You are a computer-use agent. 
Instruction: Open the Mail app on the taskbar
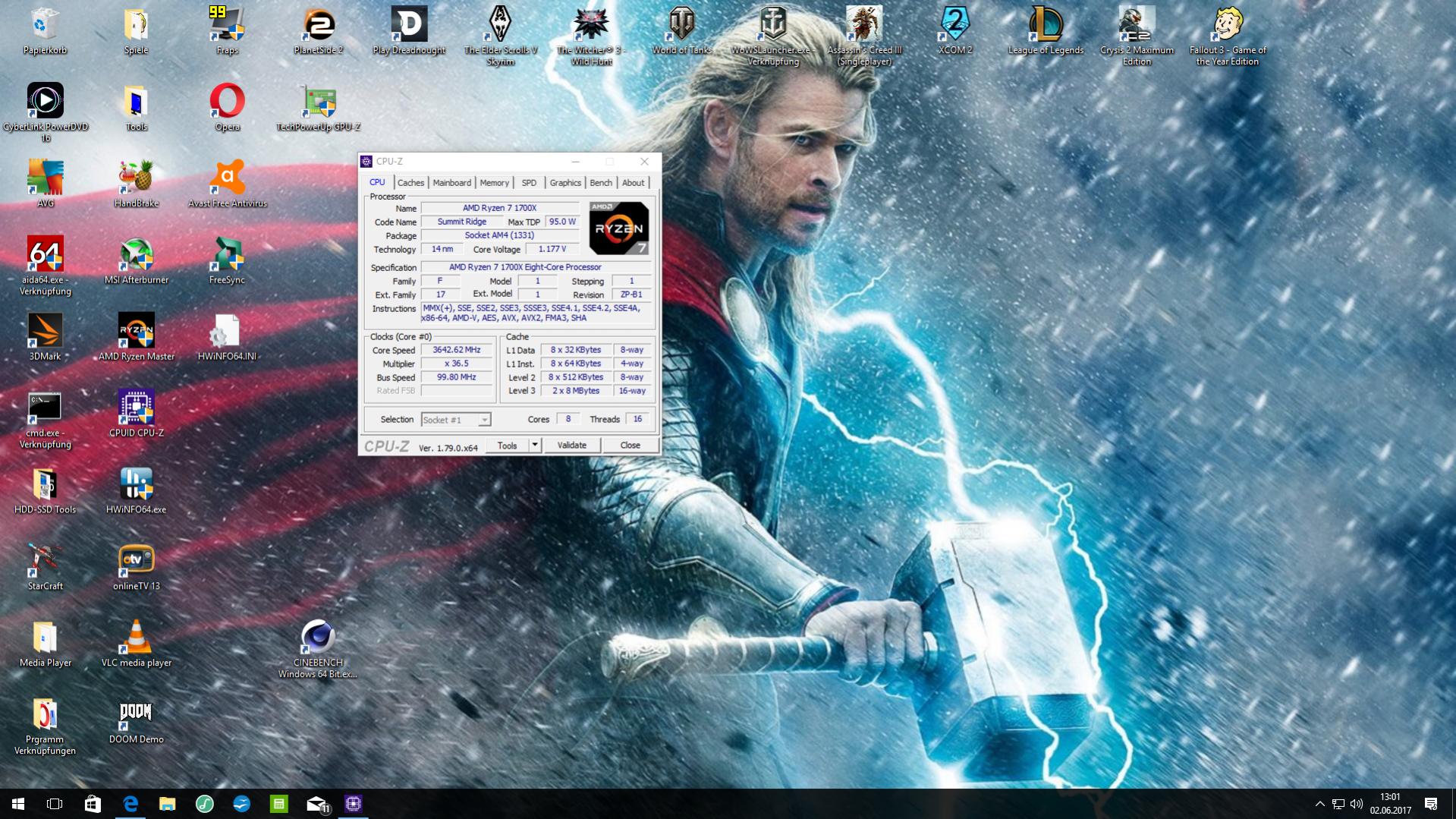(x=316, y=804)
